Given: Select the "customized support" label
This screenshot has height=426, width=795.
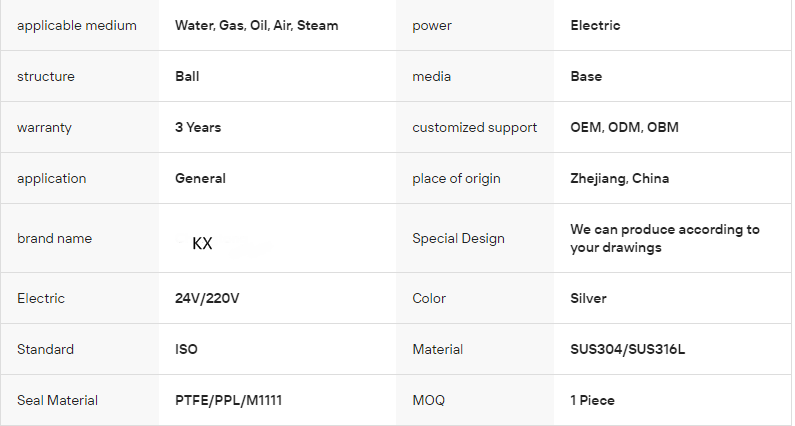Looking at the screenshot, I should (x=474, y=127).
